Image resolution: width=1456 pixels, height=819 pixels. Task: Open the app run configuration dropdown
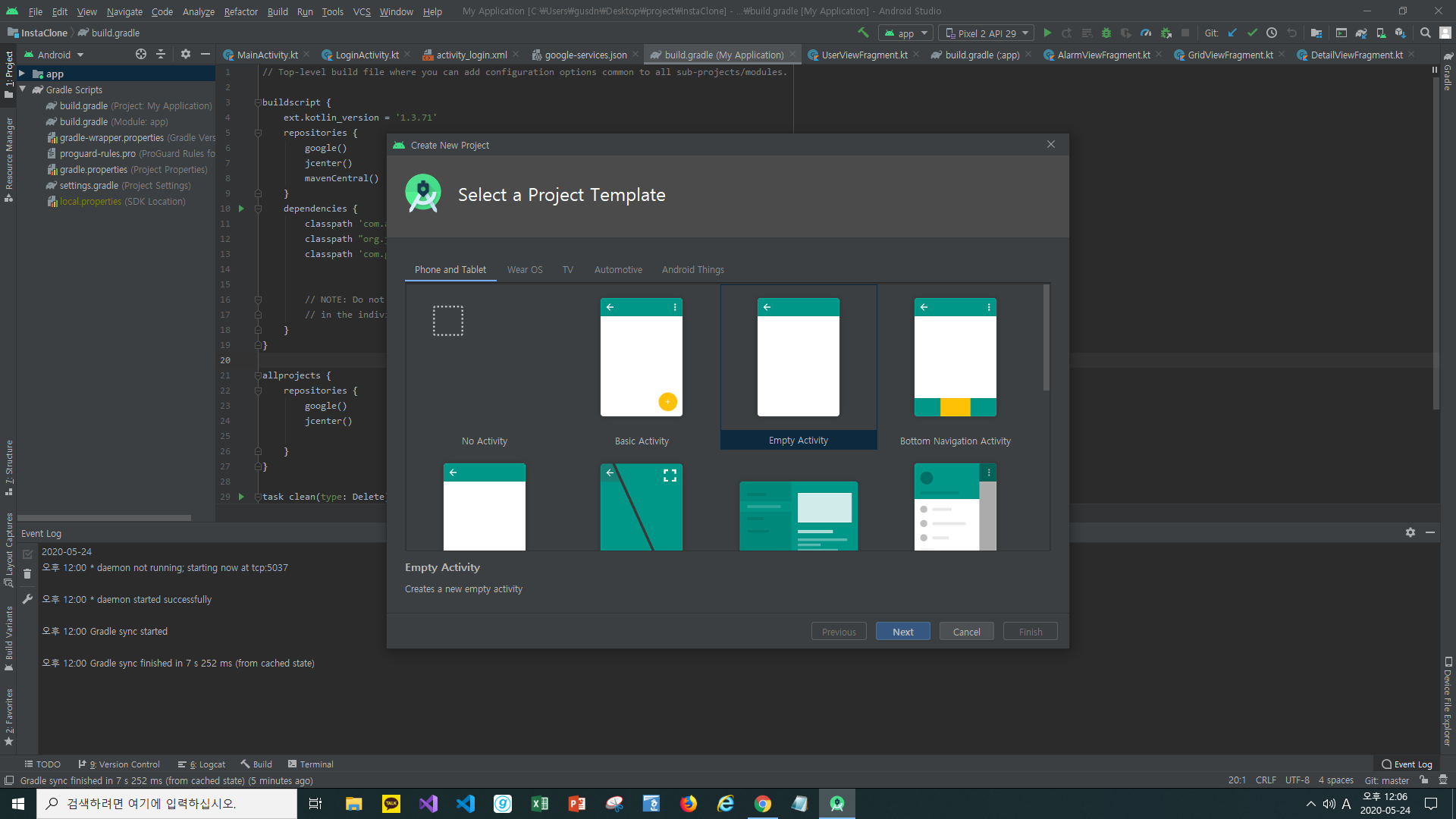[906, 33]
